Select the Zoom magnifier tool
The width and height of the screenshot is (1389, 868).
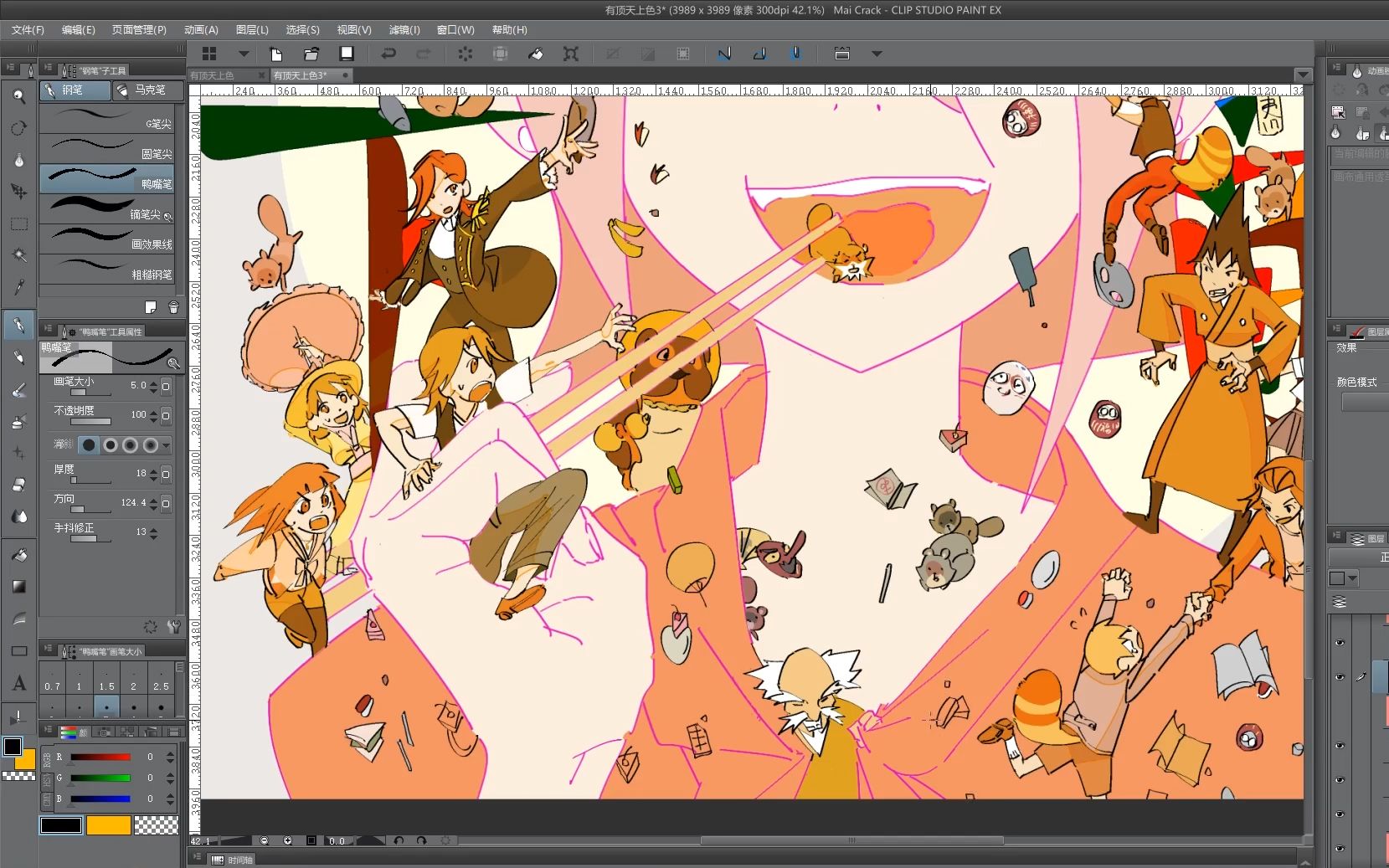18,96
